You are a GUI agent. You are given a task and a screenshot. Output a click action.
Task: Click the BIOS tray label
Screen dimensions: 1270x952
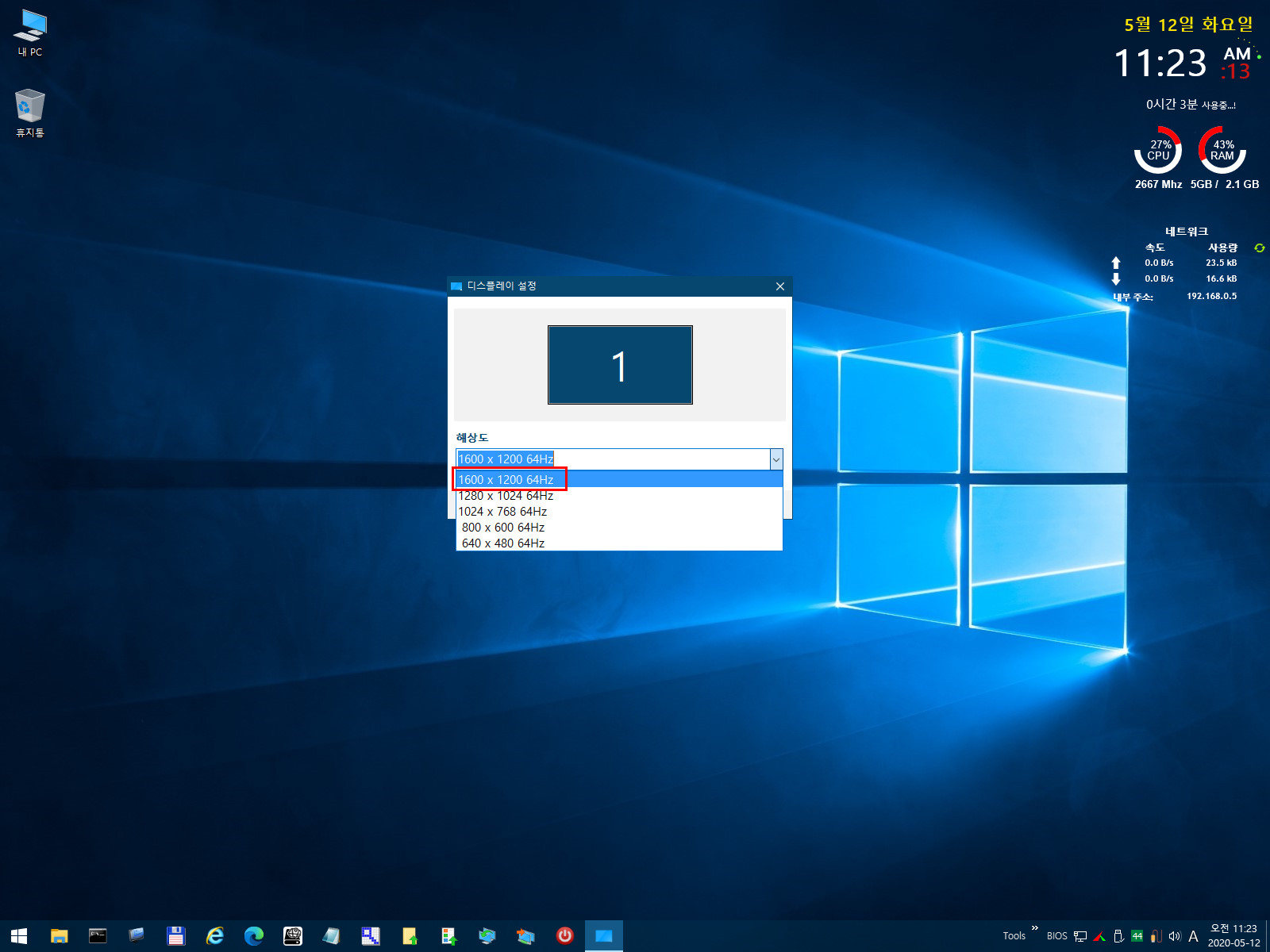point(1057,936)
